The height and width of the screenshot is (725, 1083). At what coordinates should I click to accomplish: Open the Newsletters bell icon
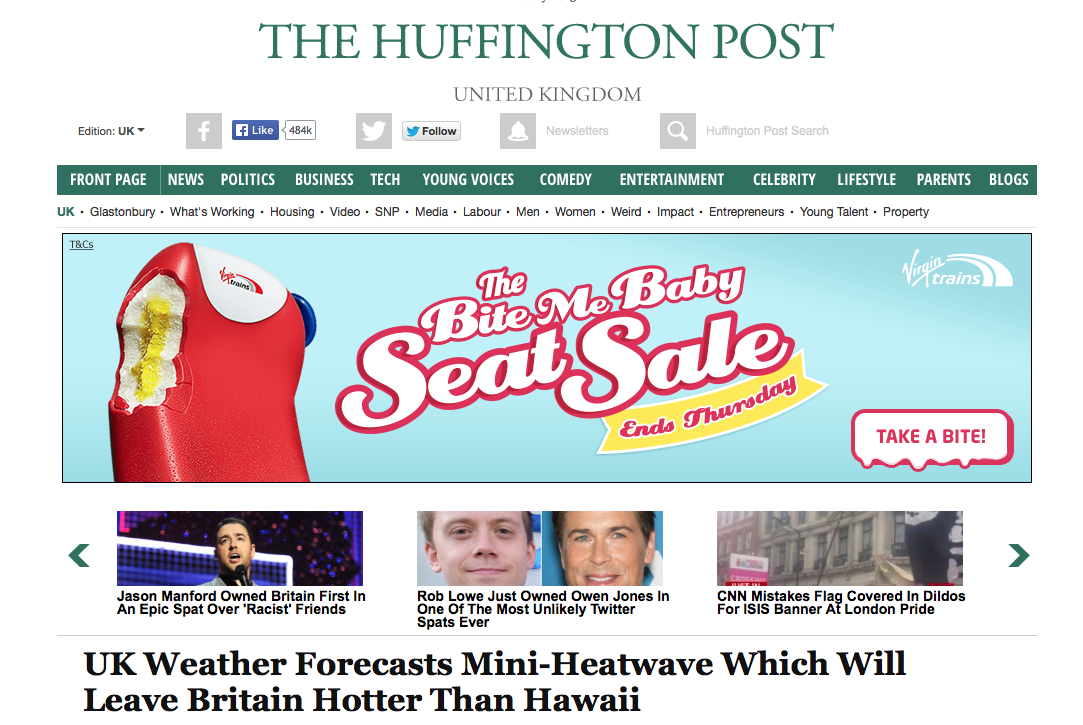click(518, 130)
